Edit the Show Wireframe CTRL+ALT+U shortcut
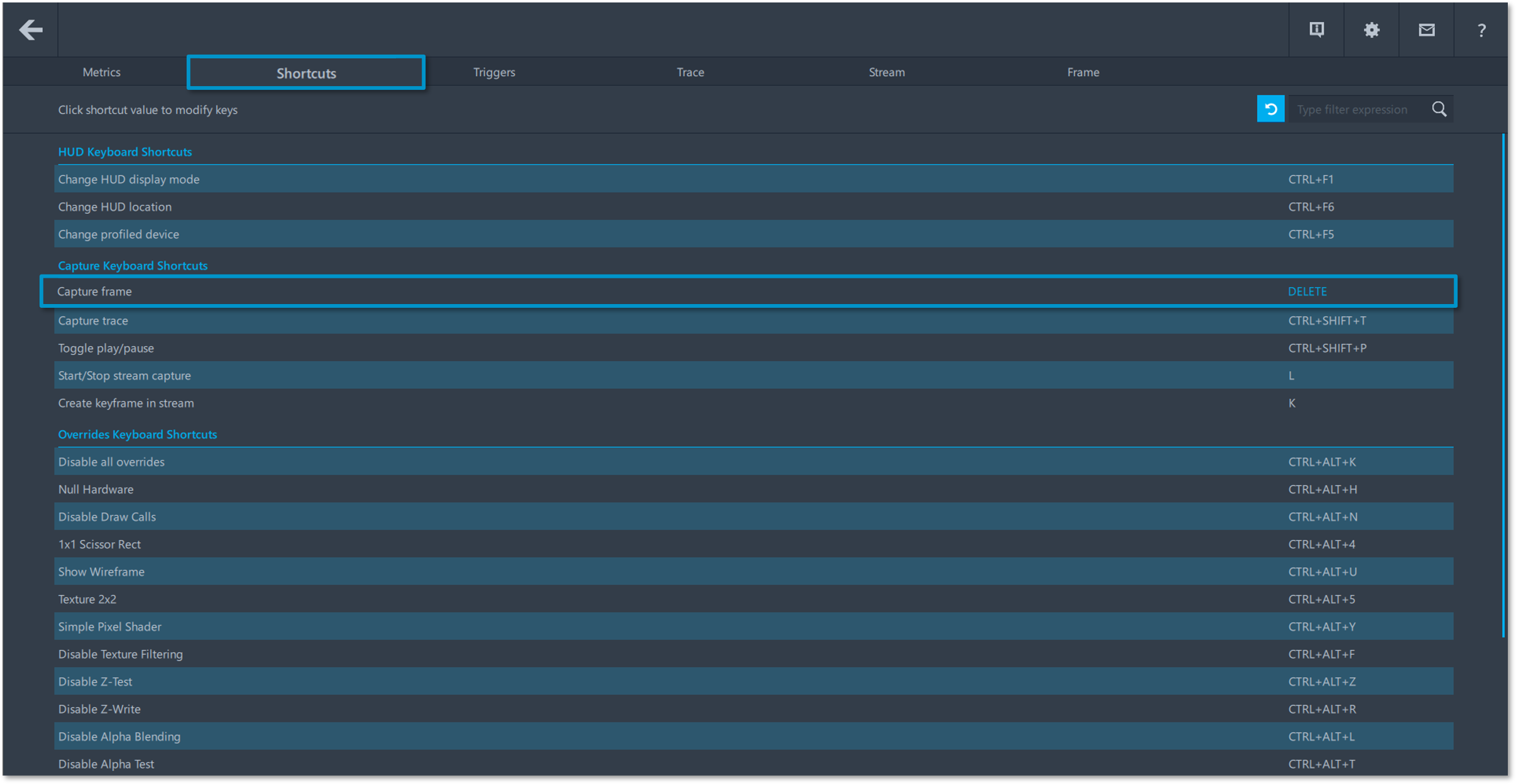This screenshot has width=1516, height=784. [x=1322, y=572]
